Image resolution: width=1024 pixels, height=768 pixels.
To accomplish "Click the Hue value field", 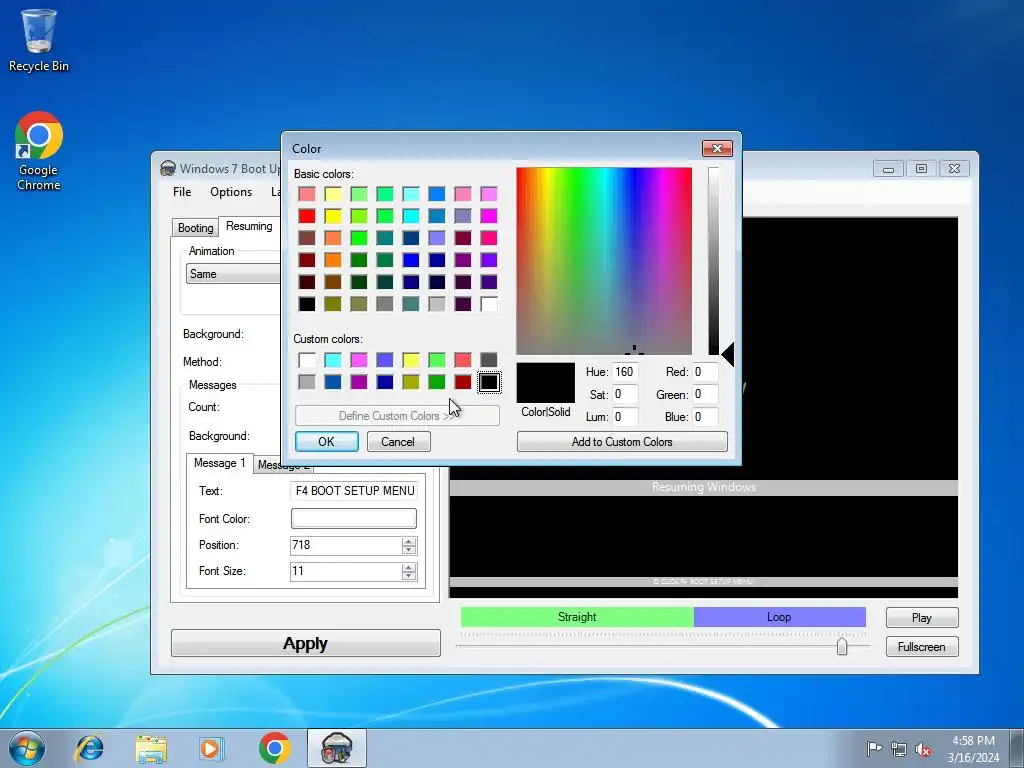I will (625, 372).
